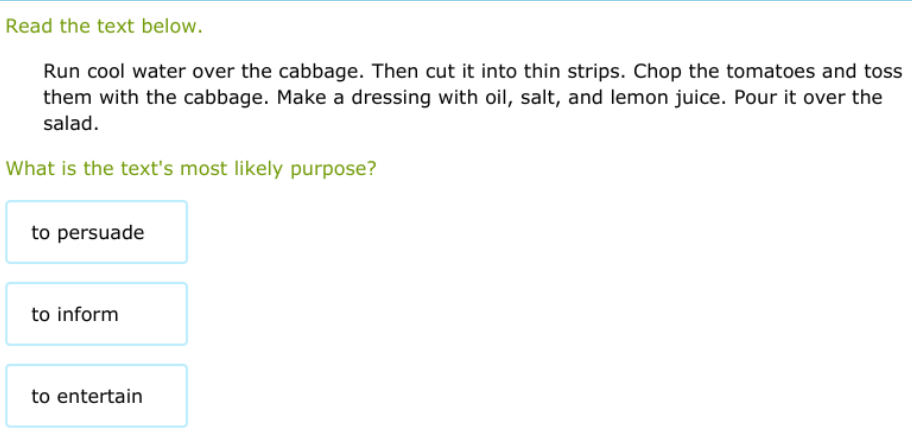Click the word "salad." ending the passage
This screenshot has width=912, height=431.
(71, 124)
